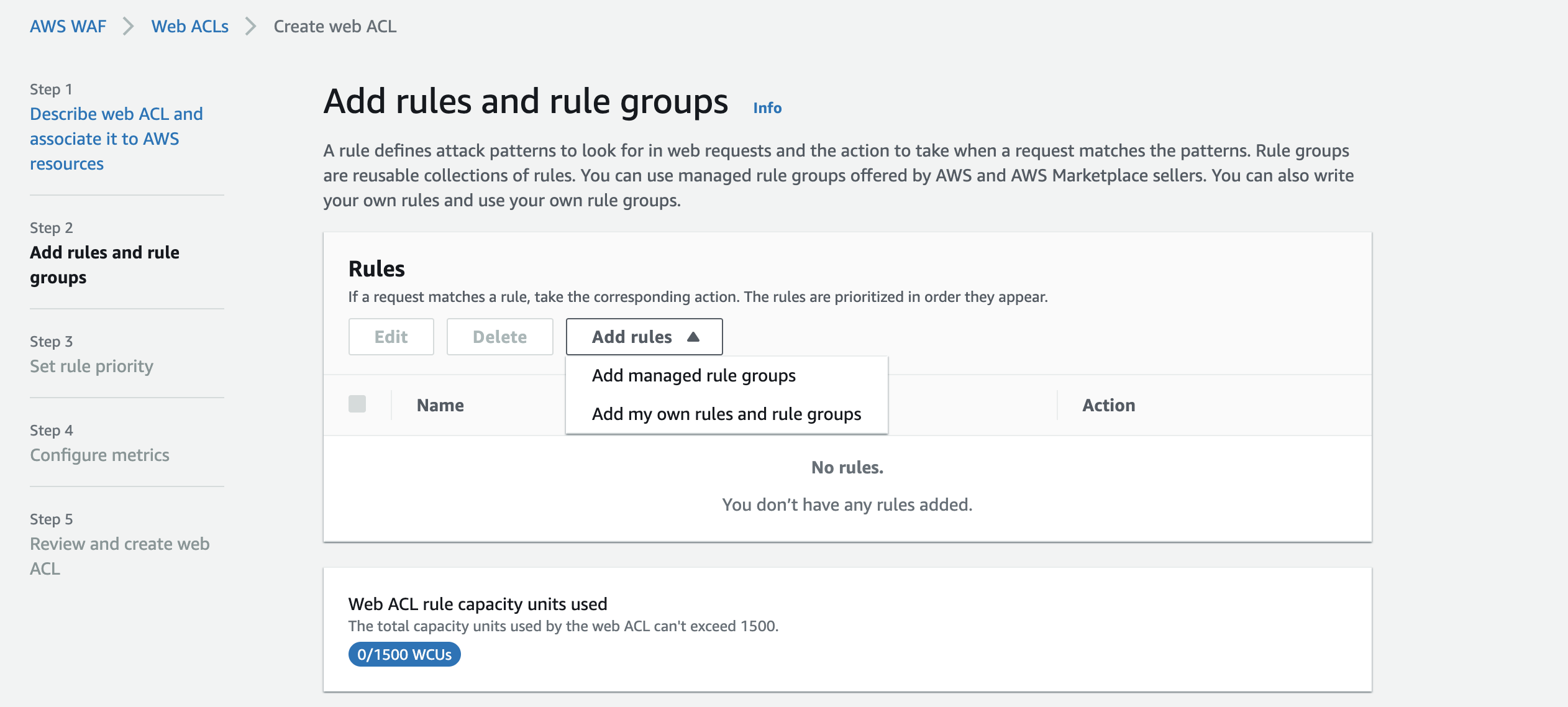Click the Create web ACL breadcrumb text

(335, 27)
